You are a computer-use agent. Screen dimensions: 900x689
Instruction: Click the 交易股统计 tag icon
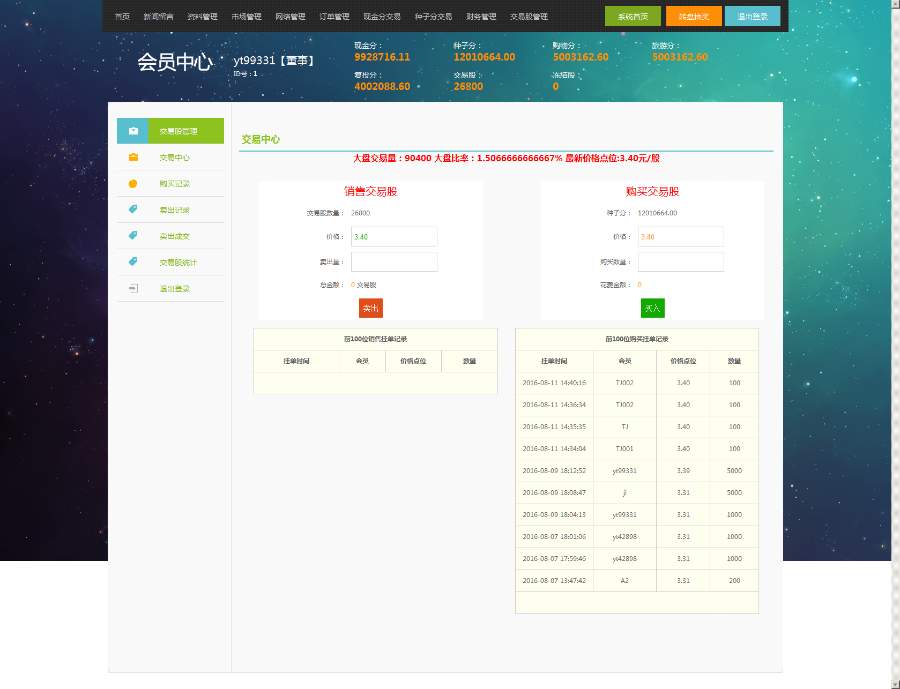pos(133,261)
